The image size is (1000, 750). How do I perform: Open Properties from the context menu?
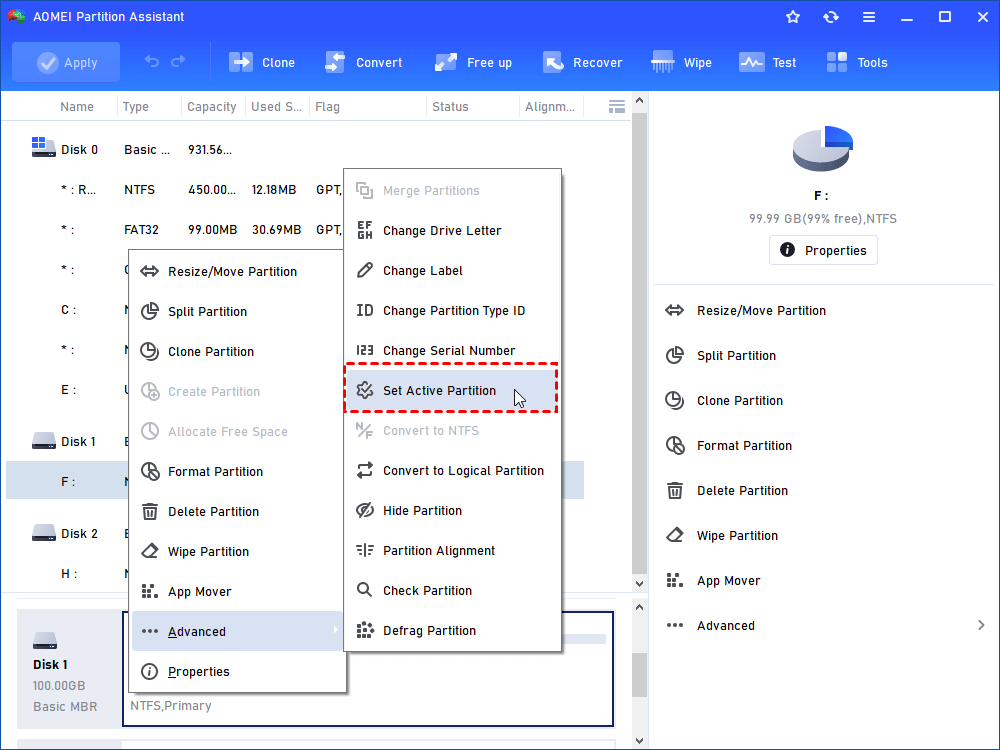point(237,672)
